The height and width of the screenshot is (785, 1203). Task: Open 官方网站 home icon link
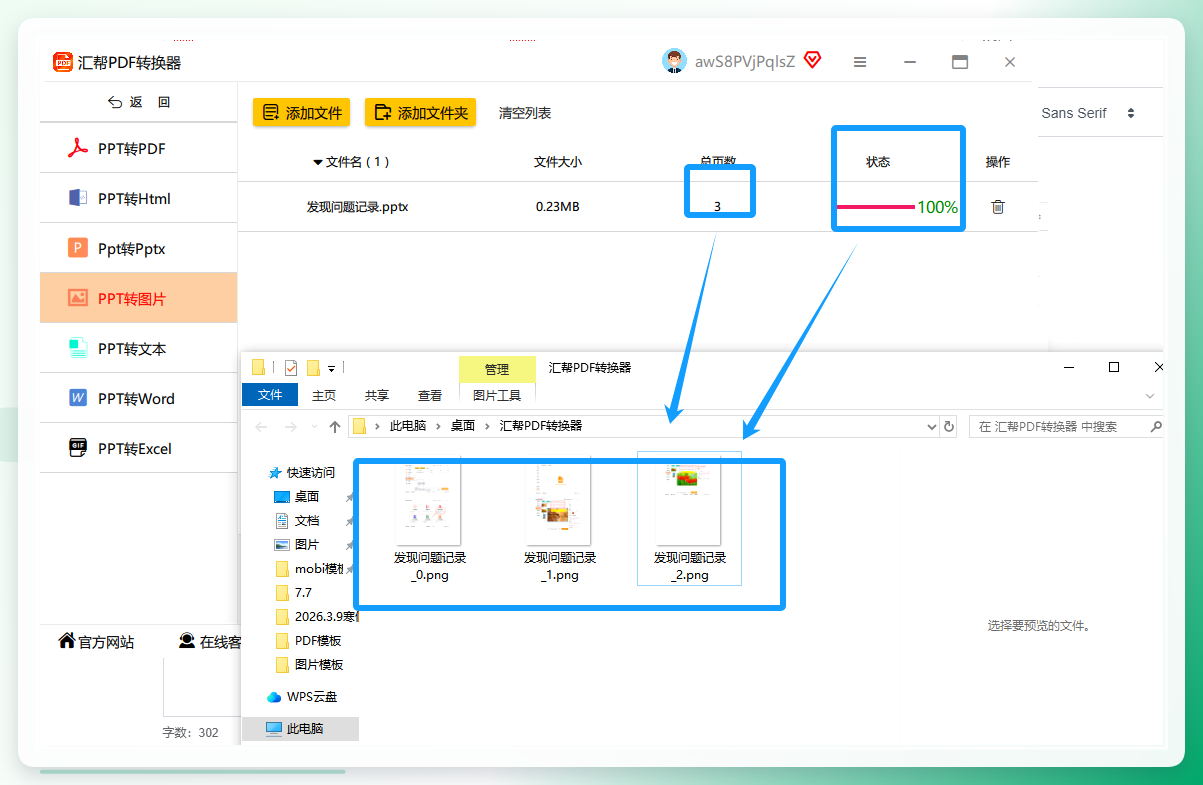click(x=67, y=641)
